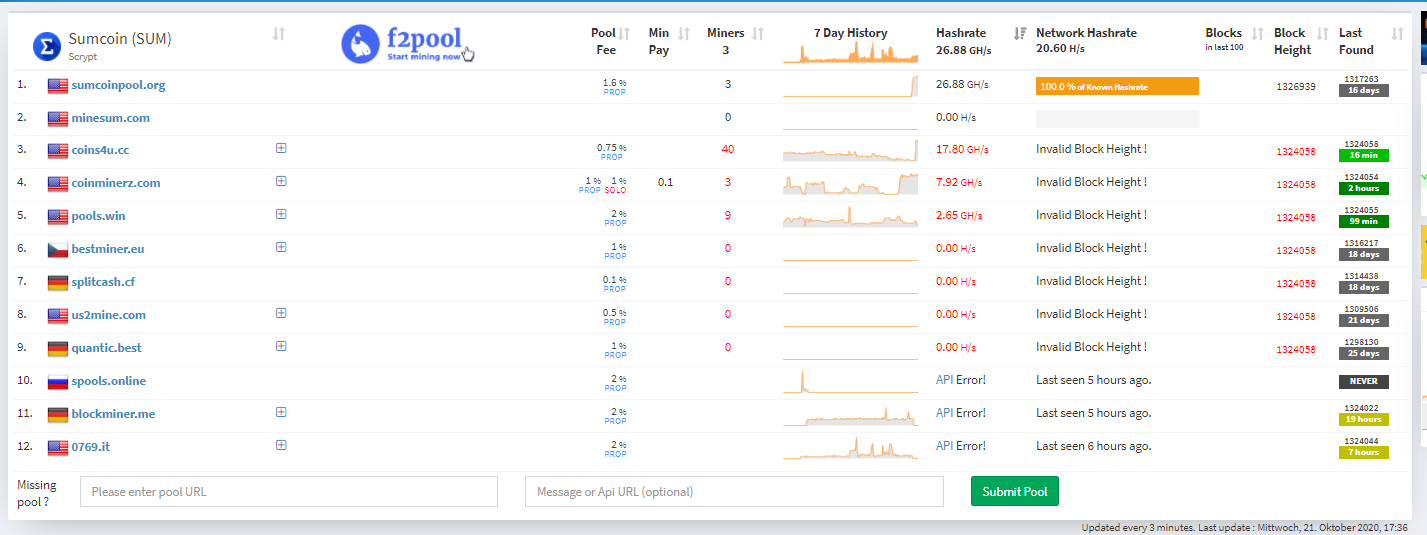Viewport: 1427px width, 535px height.
Task: Open sumcoinpool.org pool link
Action: [x=118, y=85]
